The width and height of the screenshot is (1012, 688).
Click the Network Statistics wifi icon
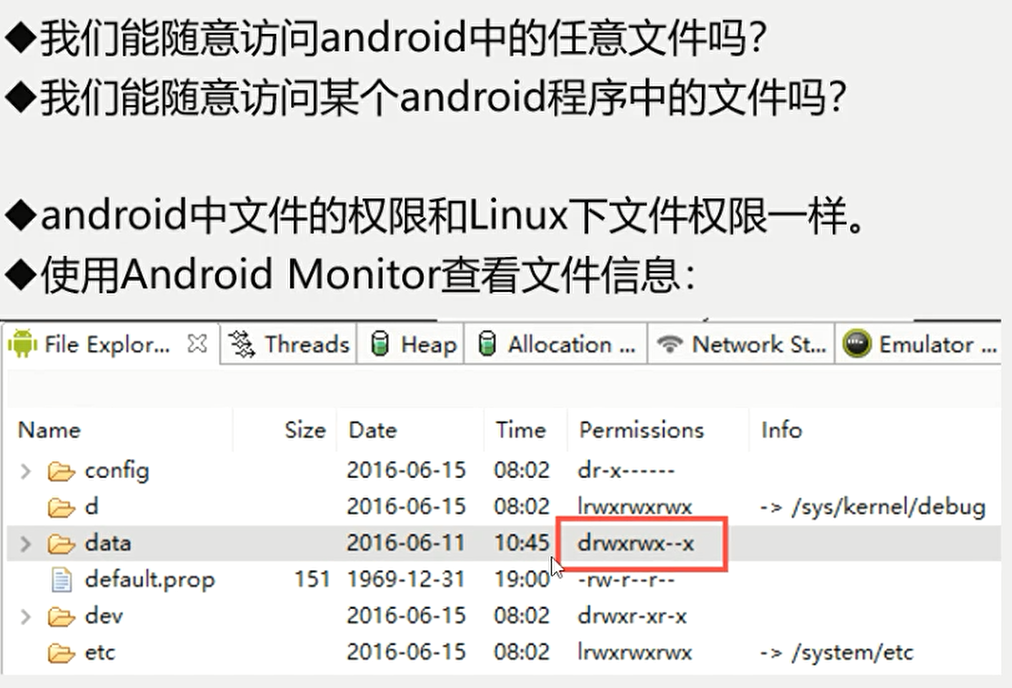pos(670,344)
